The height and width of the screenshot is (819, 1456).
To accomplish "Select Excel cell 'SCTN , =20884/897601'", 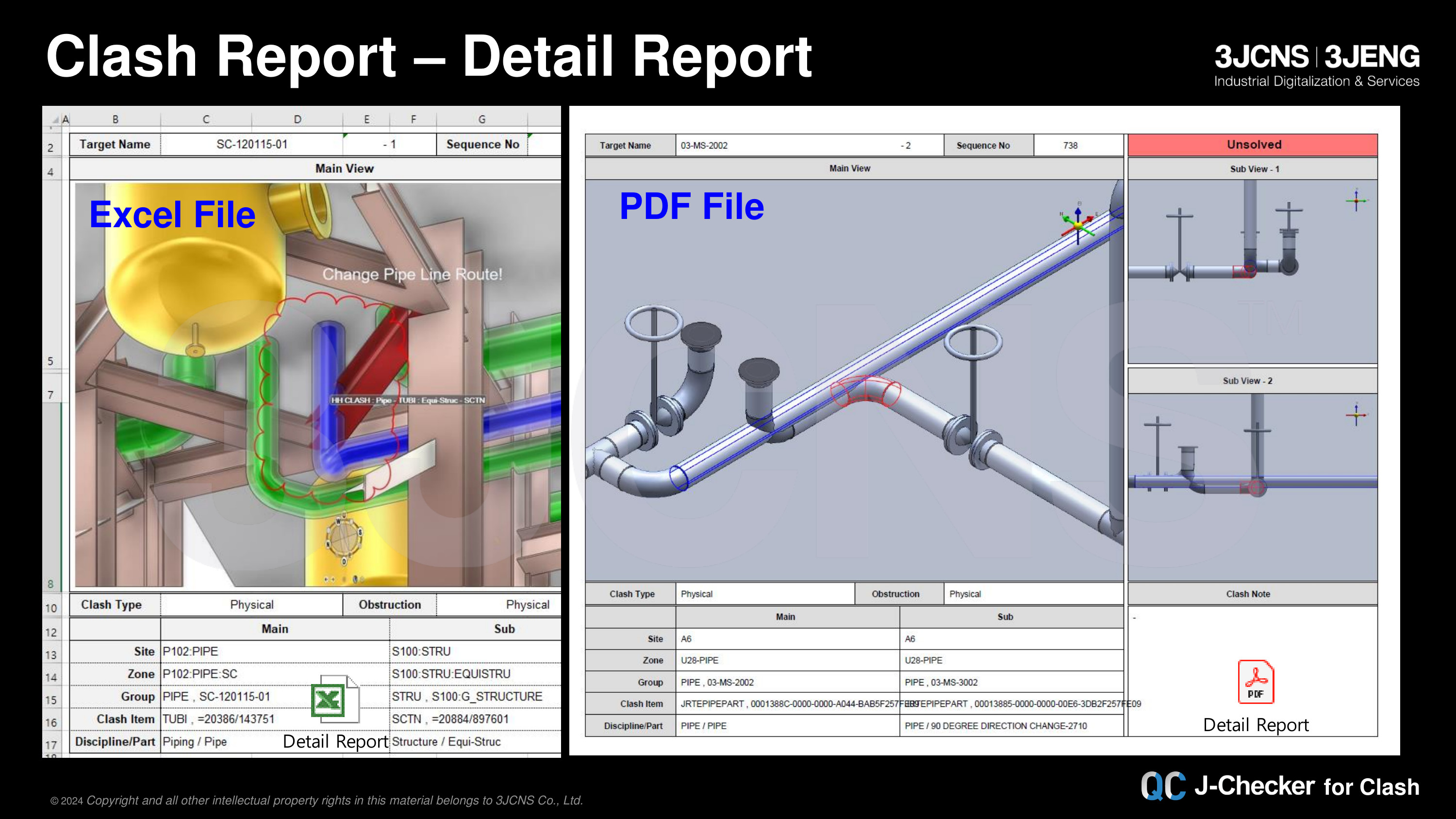I will tap(475, 719).
